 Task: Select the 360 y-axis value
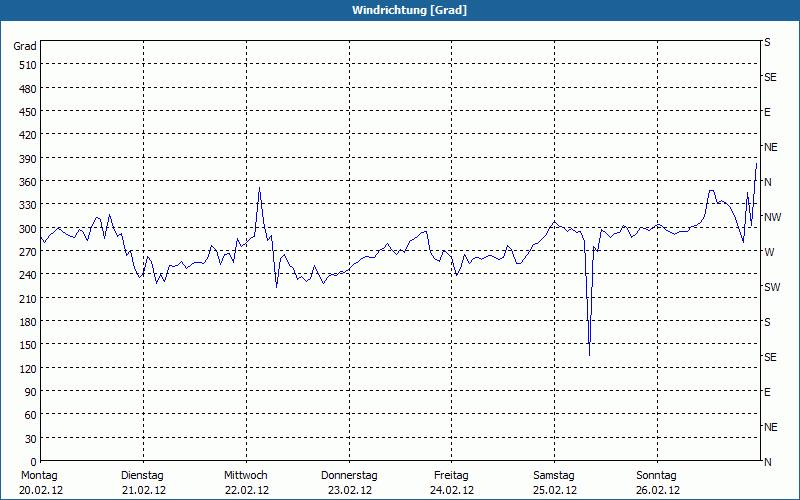[28, 183]
